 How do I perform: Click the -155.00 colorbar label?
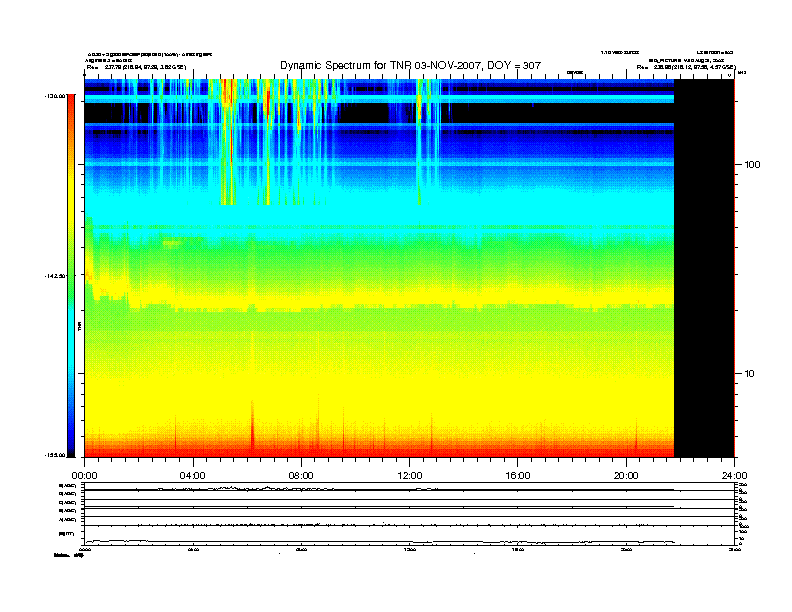point(55,455)
